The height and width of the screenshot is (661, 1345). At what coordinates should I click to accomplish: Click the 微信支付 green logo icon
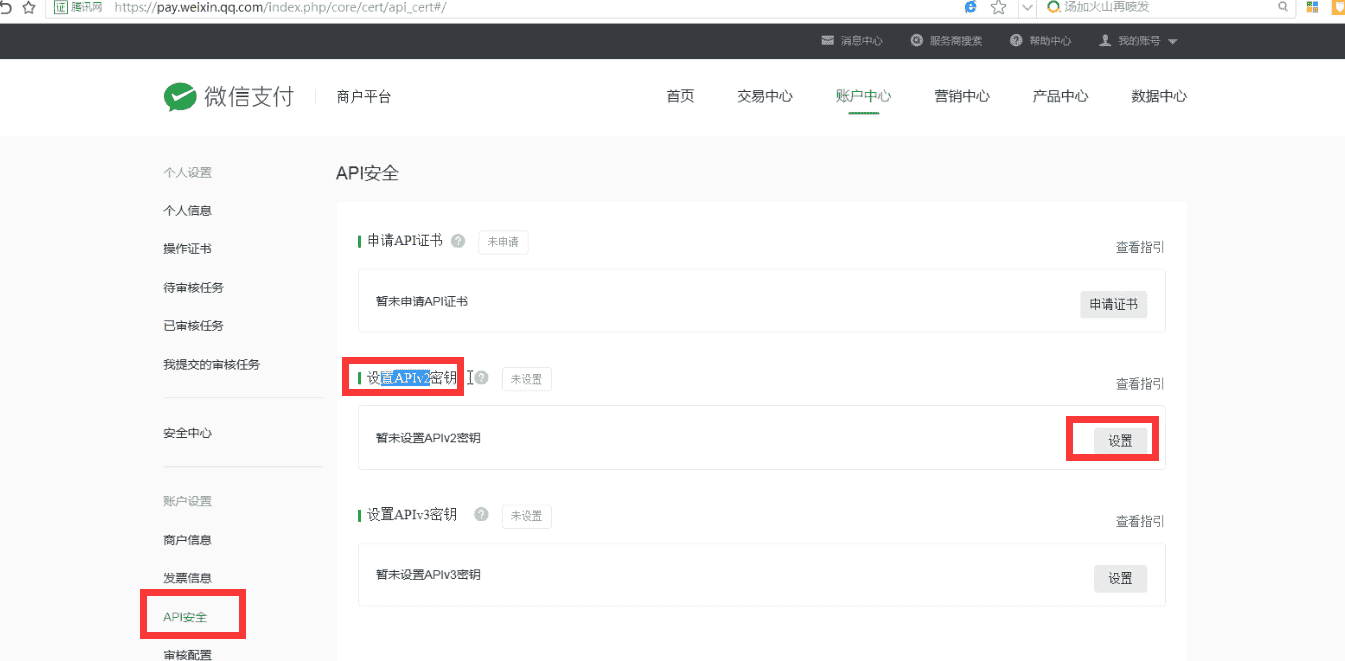point(180,96)
